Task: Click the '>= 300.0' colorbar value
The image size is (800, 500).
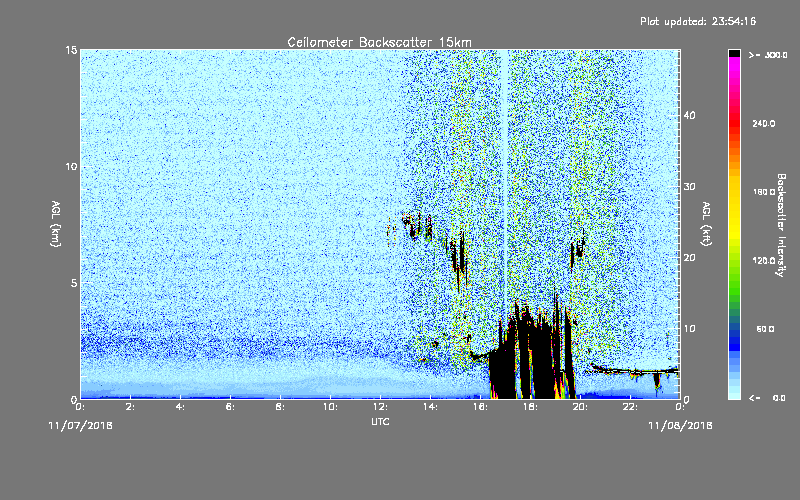Action: coord(768,55)
